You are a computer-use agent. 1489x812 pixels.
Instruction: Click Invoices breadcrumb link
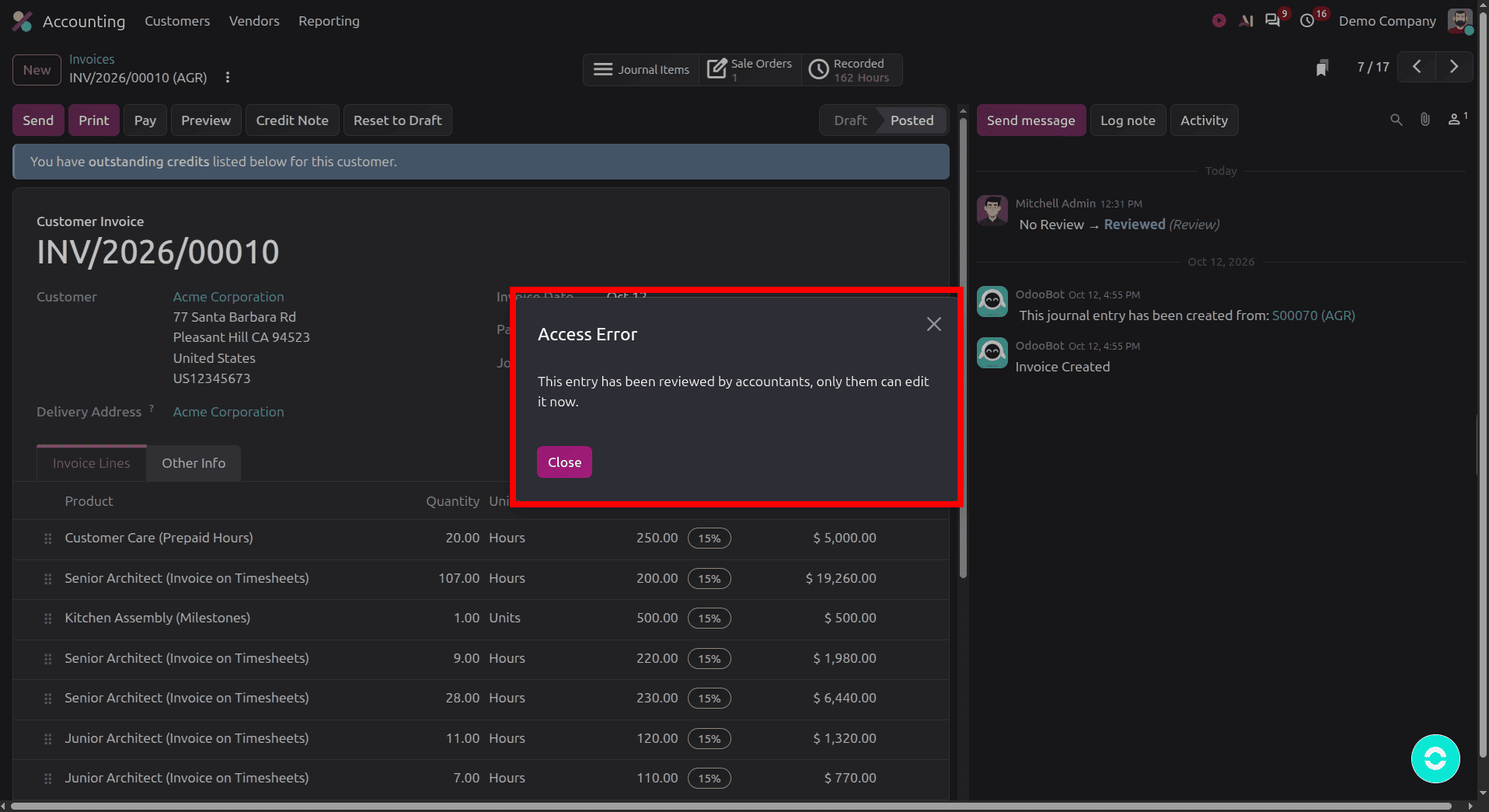pos(92,59)
